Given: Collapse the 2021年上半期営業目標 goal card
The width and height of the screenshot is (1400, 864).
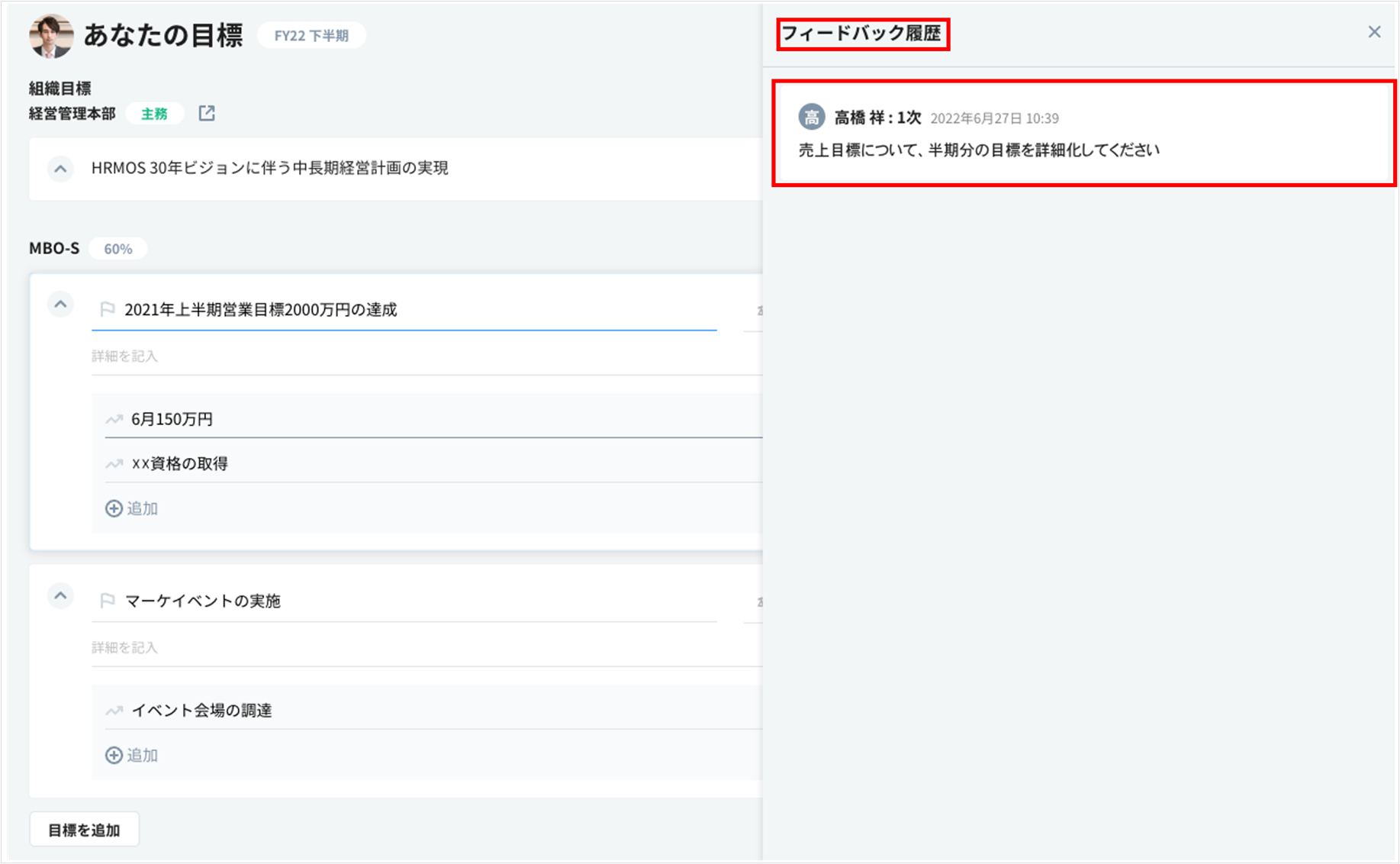Looking at the screenshot, I should click(x=60, y=305).
